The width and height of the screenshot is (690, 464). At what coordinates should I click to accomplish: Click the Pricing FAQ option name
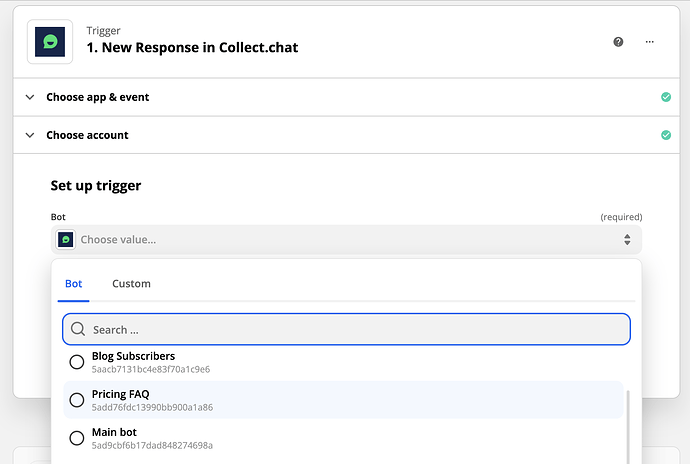click(121, 394)
